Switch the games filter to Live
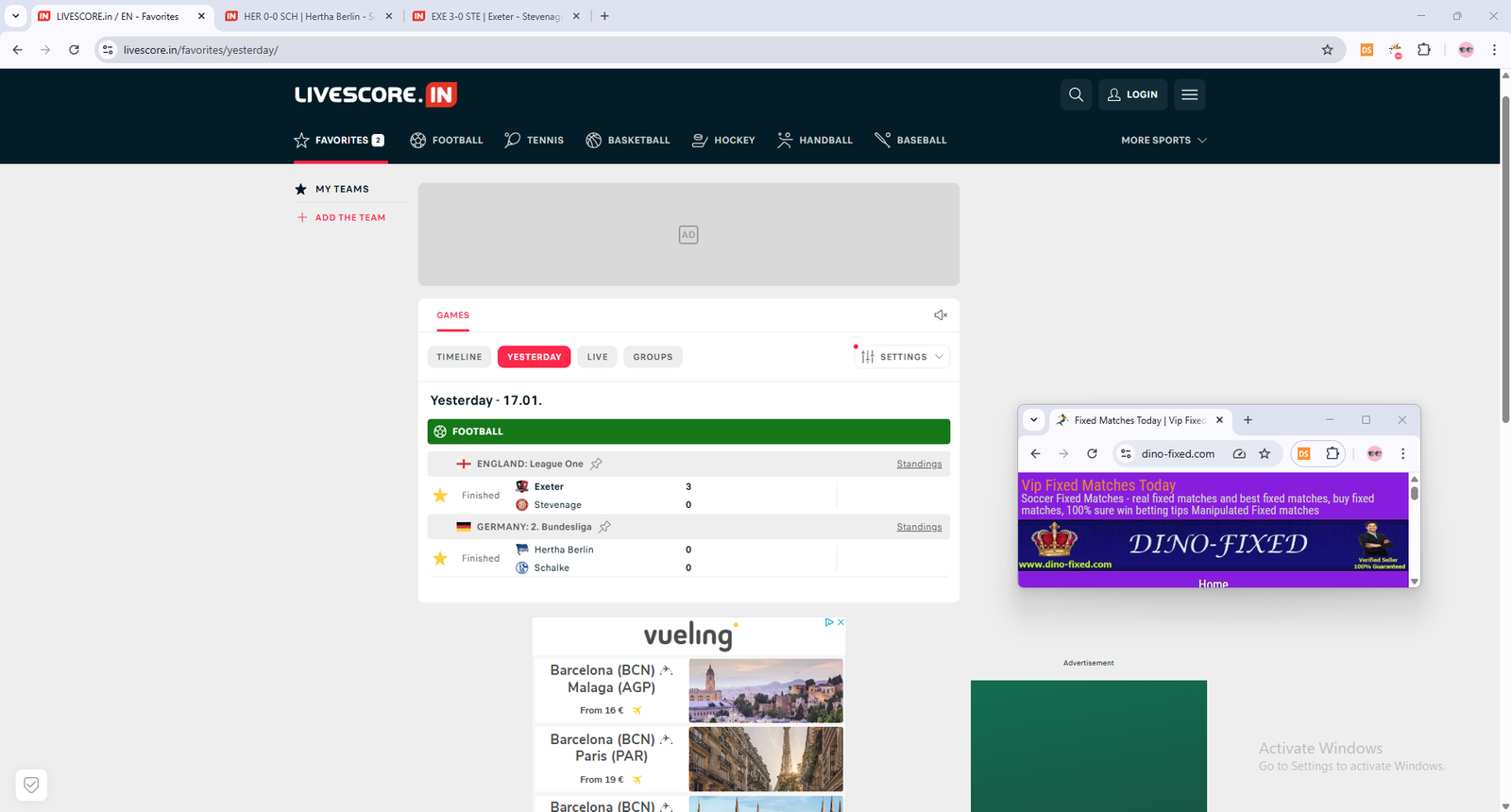 click(597, 357)
